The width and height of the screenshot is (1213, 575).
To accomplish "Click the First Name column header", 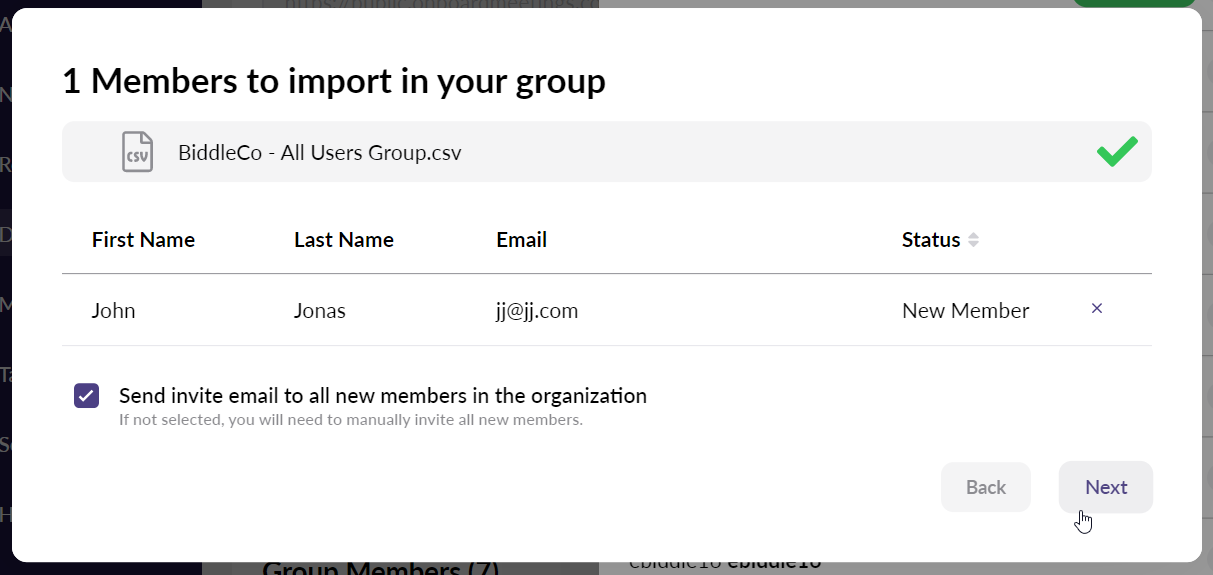I will click(143, 240).
